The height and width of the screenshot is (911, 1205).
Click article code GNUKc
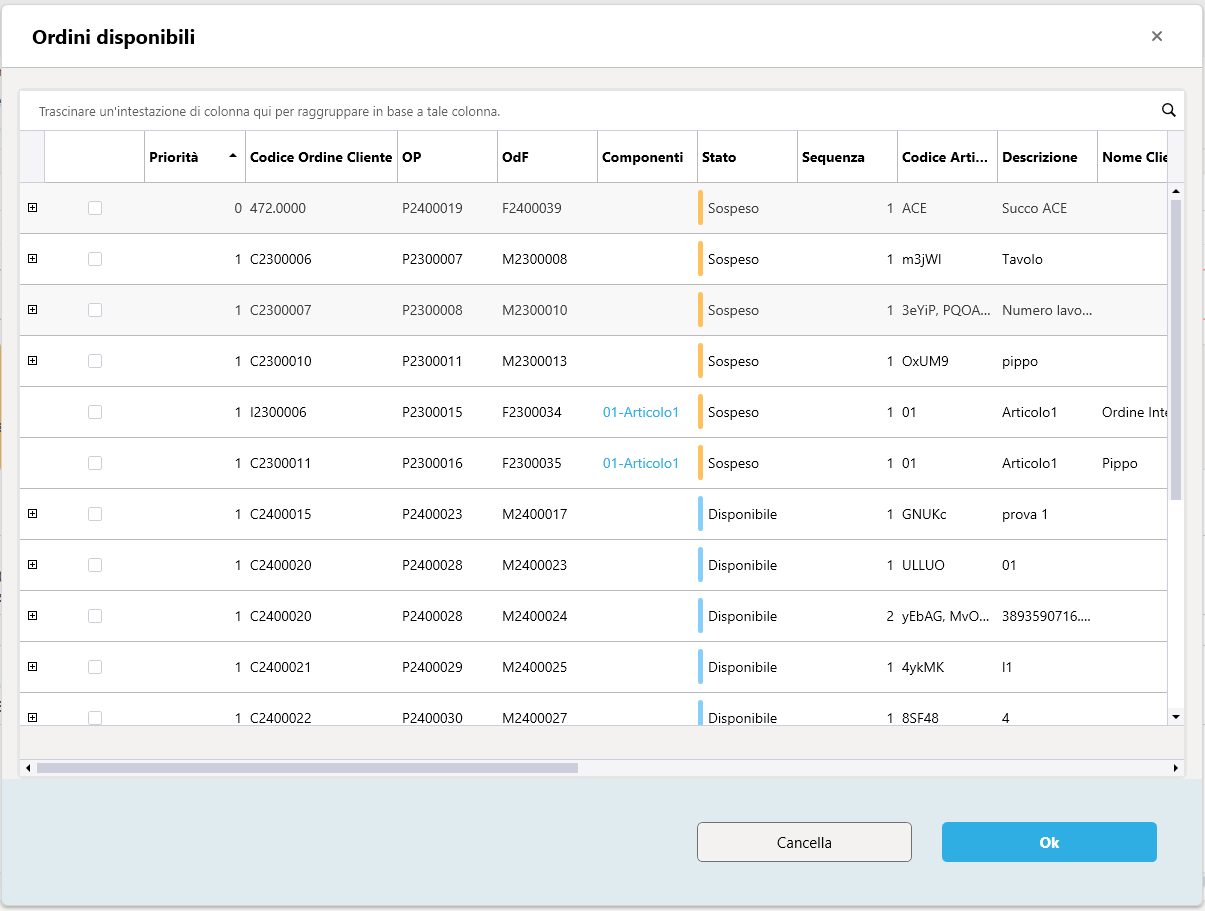pyautogui.click(x=924, y=514)
